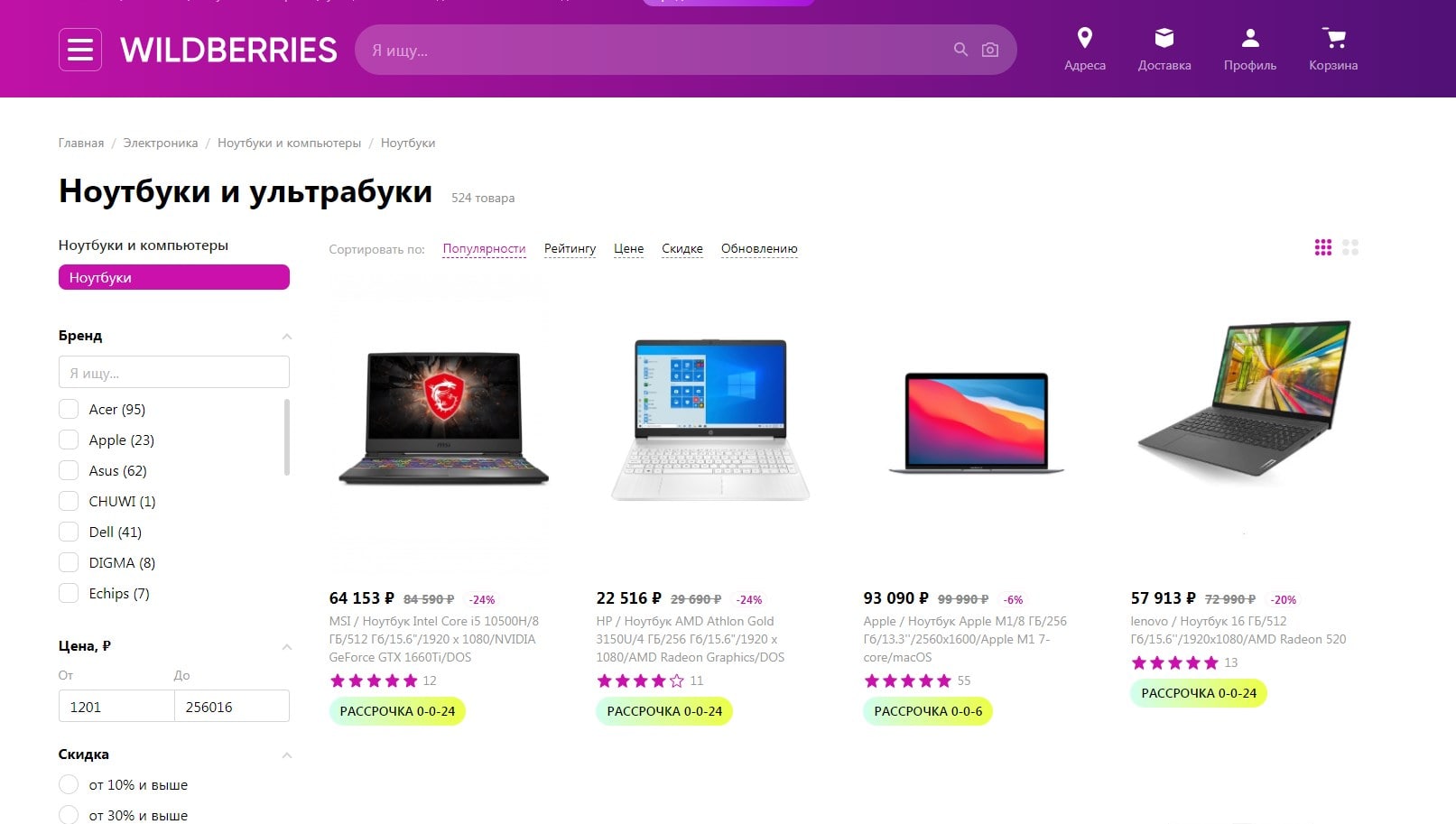Switch to small-tile grid view

1323,247
